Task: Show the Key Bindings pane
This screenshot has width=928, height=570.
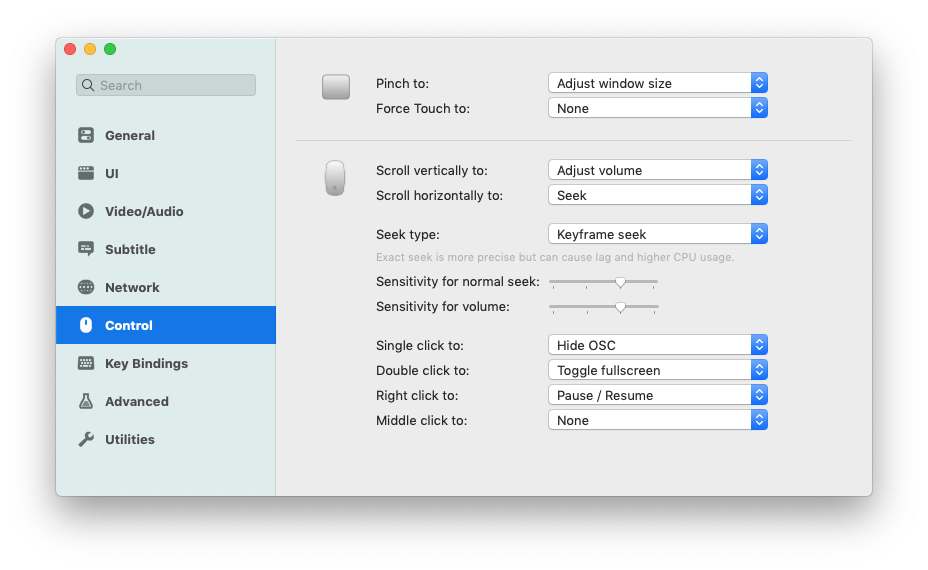Action: 166,363
